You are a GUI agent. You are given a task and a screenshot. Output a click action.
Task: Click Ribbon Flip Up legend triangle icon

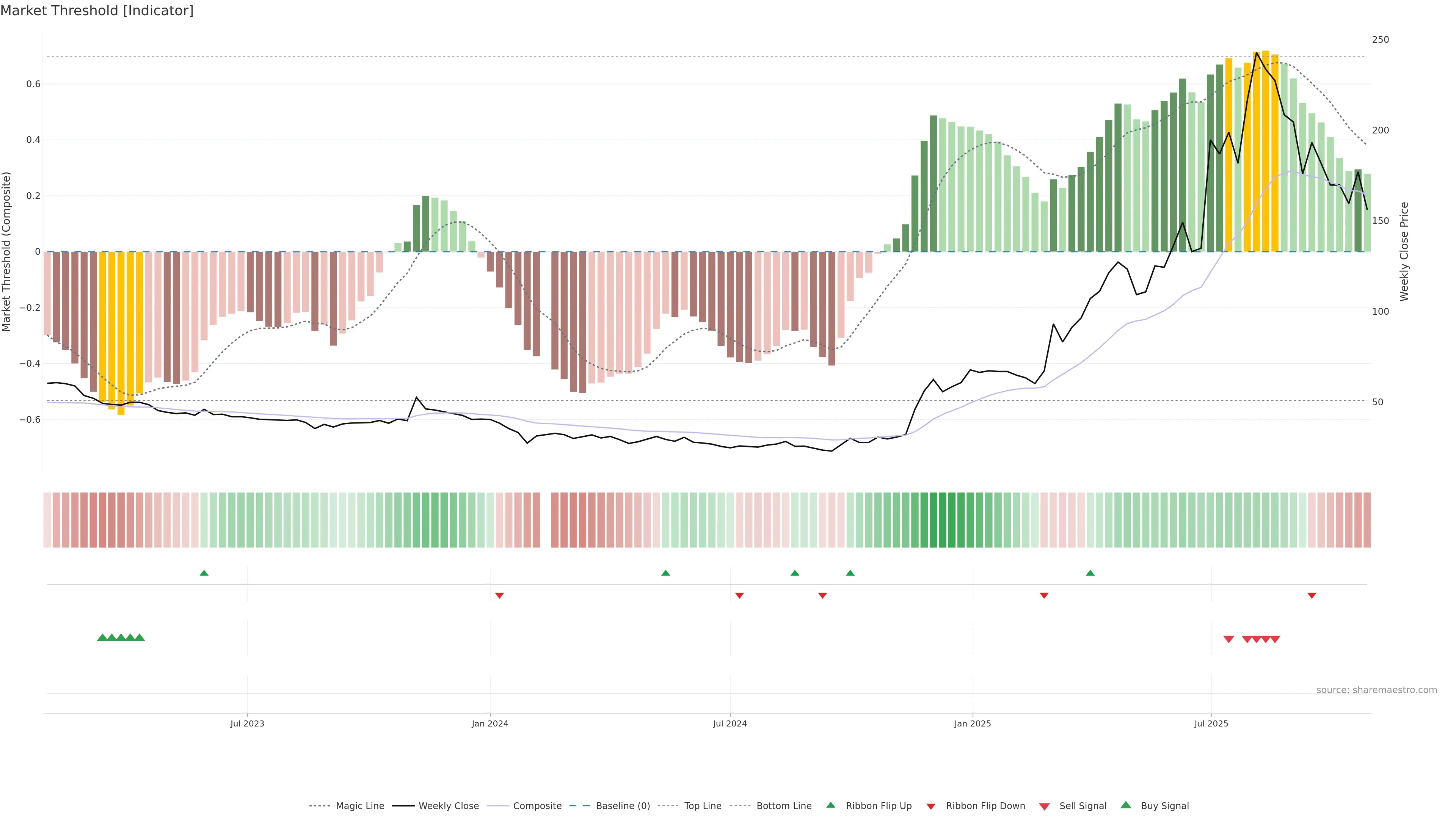pyautogui.click(x=830, y=805)
